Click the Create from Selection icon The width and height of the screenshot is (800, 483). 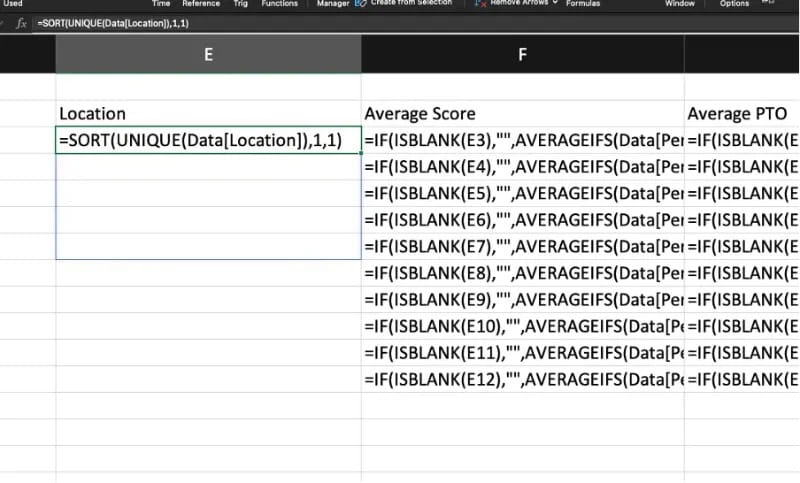[361, 4]
